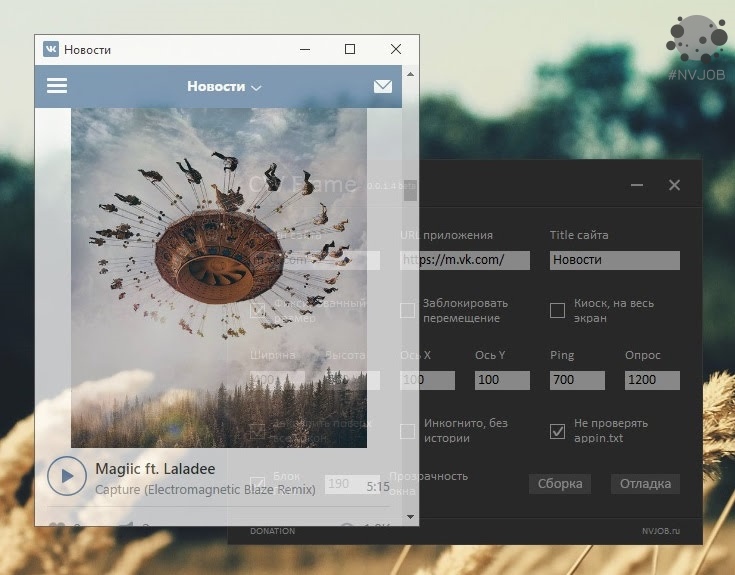Click the Ось Y input field
Image resolution: width=735 pixels, height=575 pixels.
tap(502, 380)
